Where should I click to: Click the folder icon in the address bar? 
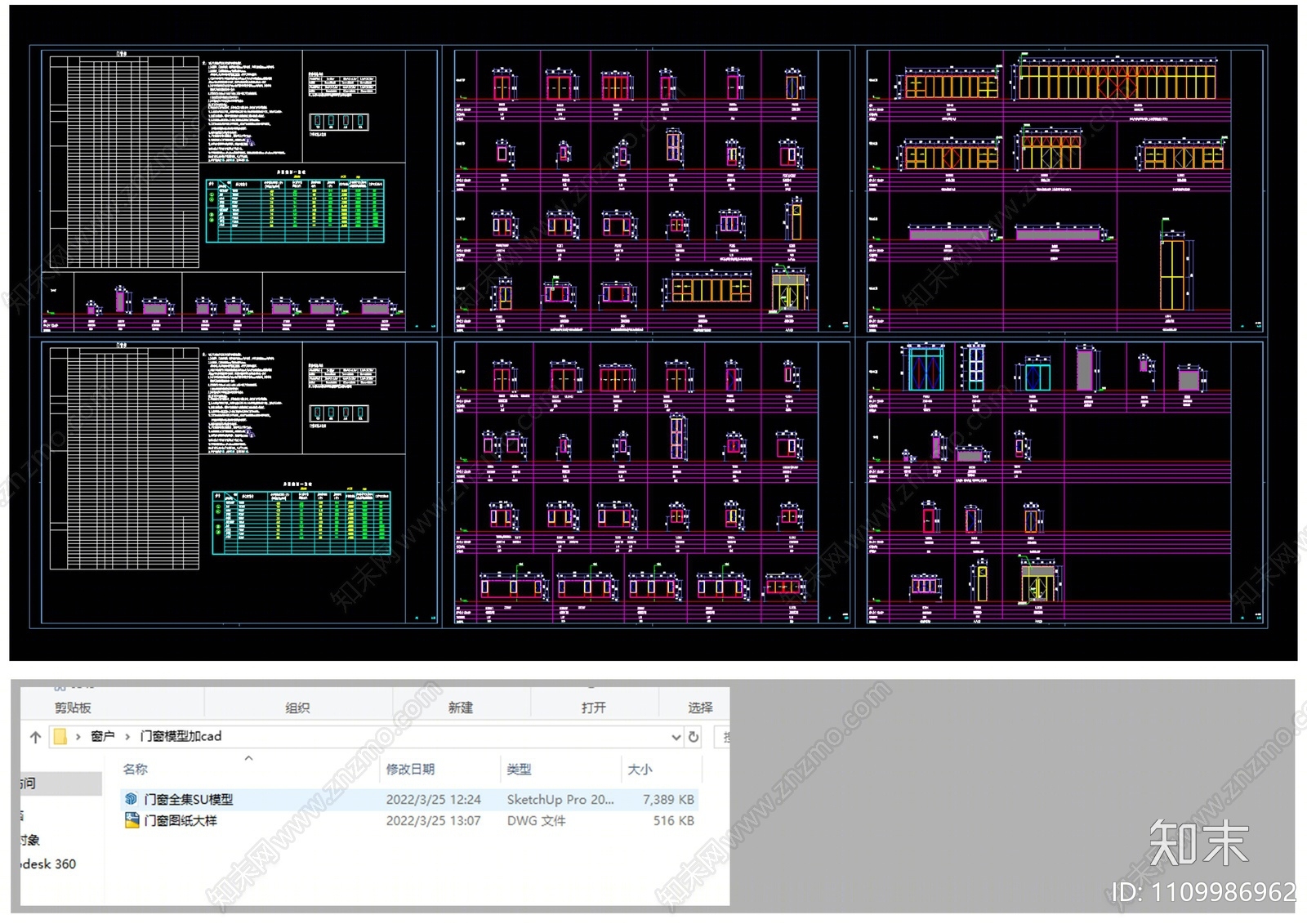[x=60, y=737]
